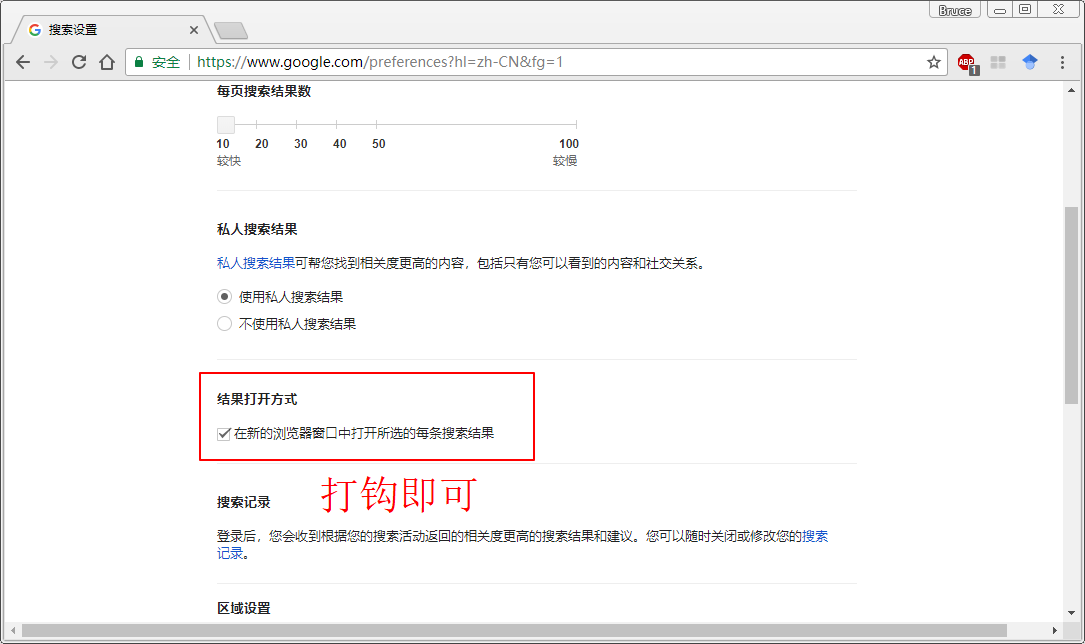This screenshot has width=1085, height=644.
Task: Click the Google favicon on the tab
Action: point(35,29)
